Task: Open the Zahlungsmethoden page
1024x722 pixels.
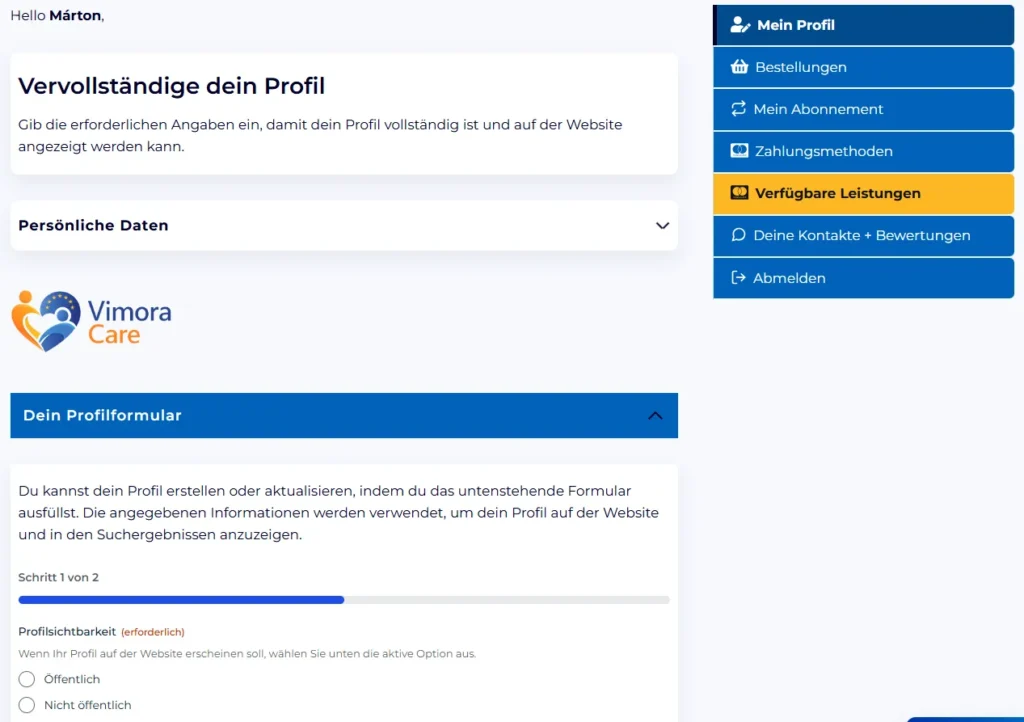Action: coord(863,151)
